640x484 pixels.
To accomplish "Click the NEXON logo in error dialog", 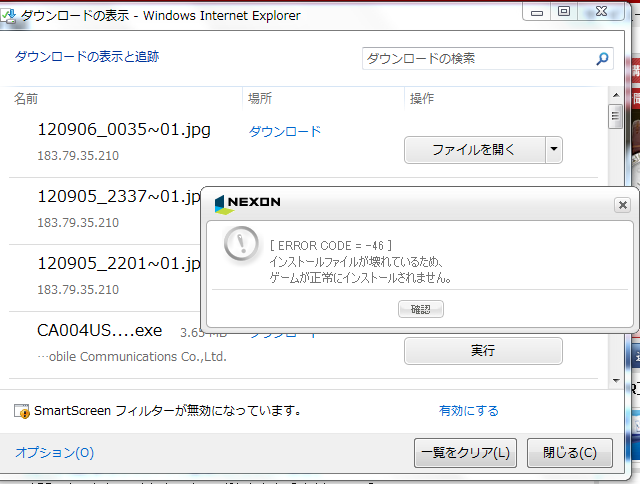I will (x=248, y=204).
